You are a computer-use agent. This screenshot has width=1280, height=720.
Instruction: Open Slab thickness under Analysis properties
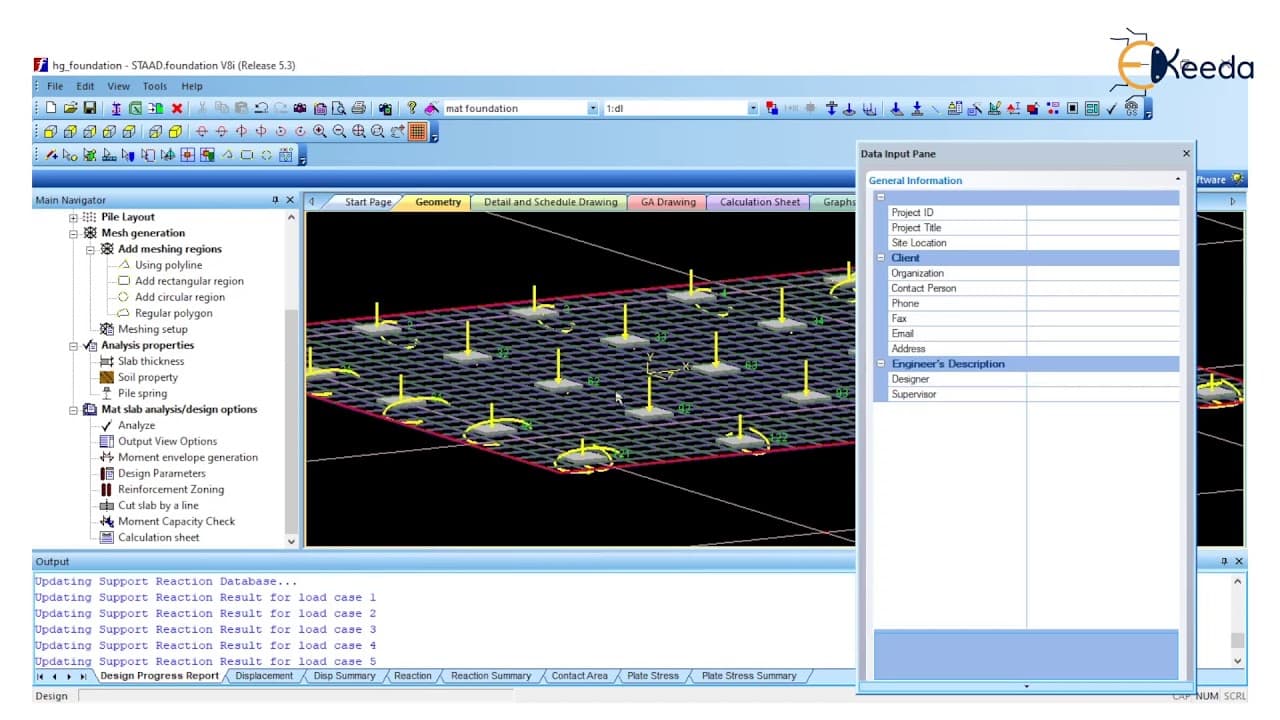click(x=151, y=361)
